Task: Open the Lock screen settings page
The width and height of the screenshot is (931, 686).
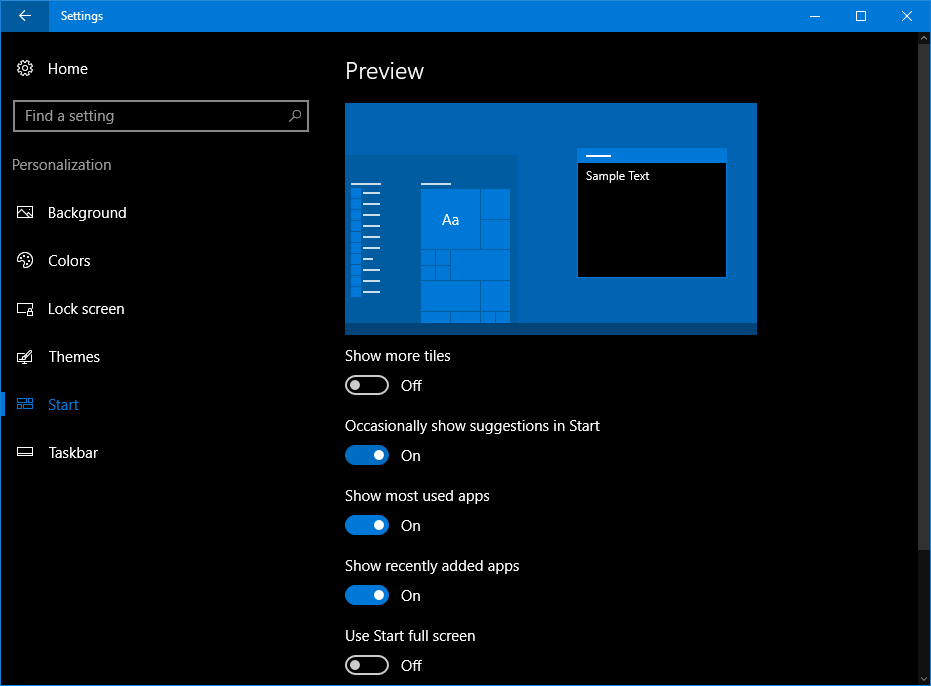Action: [x=86, y=308]
